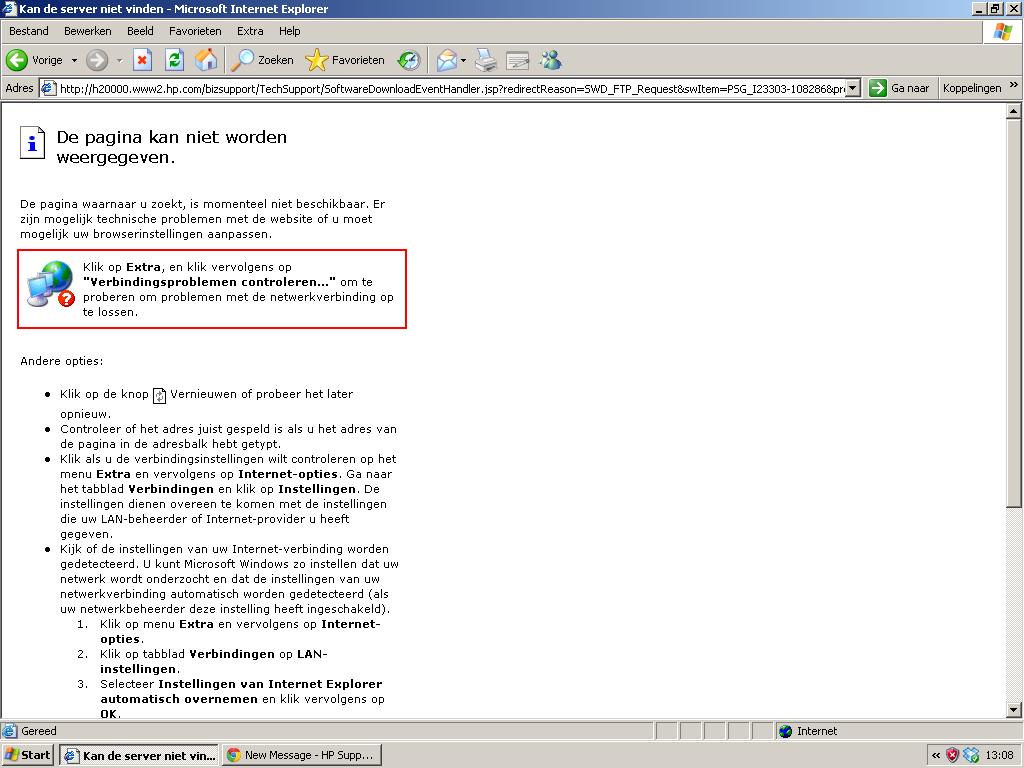This screenshot has height=768, width=1024.
Task: Go back with the Vorige button
Action: tap(34, 60)
